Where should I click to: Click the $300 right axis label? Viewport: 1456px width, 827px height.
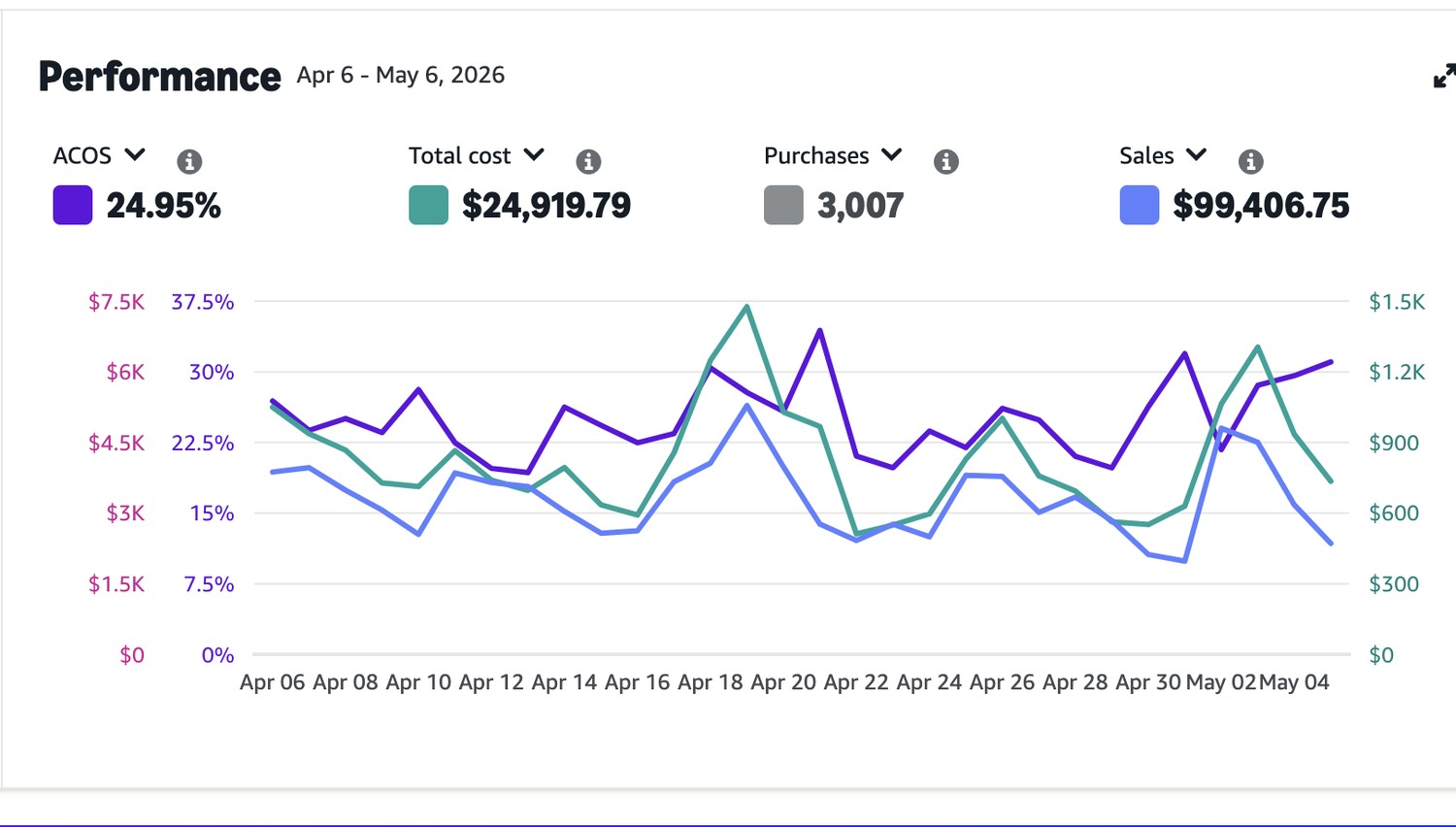click(x=1394, y=584)
